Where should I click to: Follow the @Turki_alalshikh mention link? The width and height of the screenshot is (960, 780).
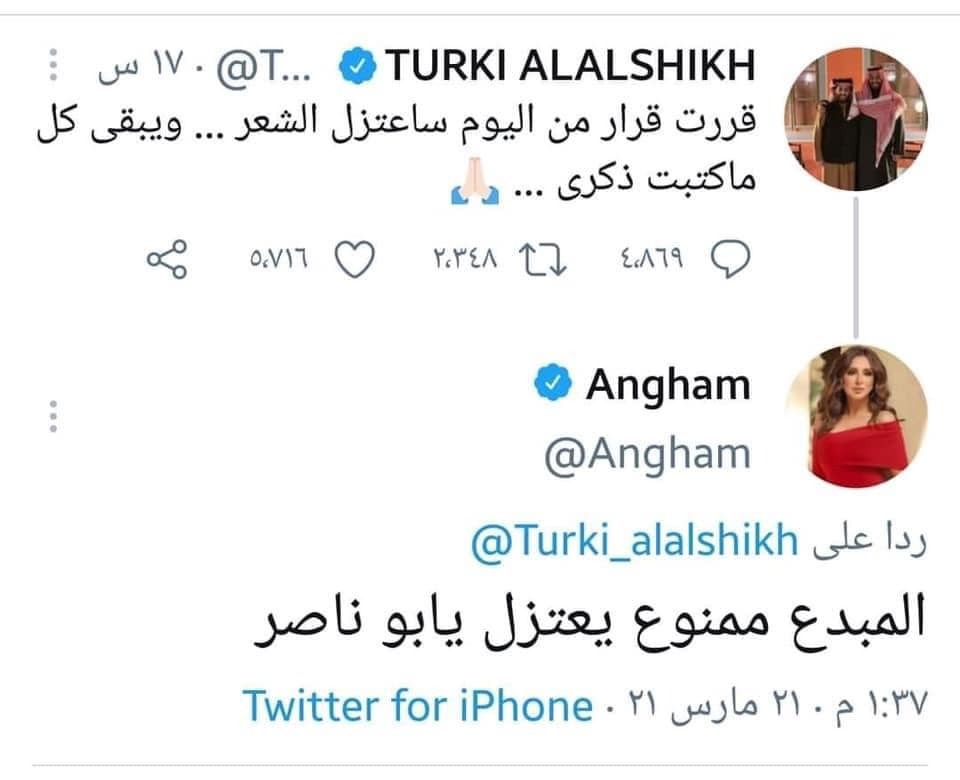pyautogui.click(x=634, y=542)
